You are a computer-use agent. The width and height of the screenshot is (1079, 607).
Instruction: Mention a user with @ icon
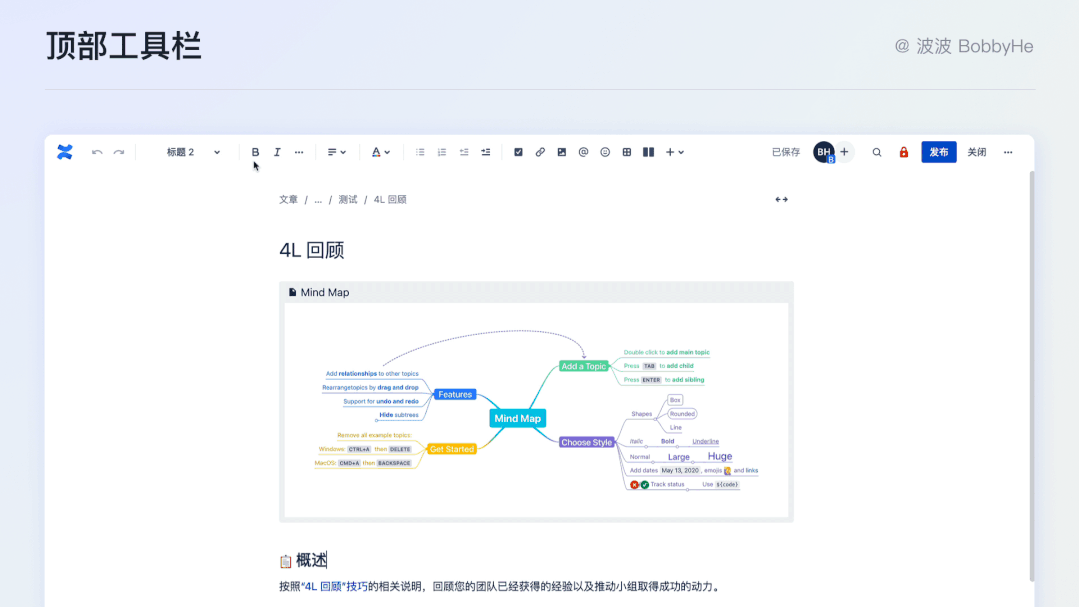click(x=584, y=152)
